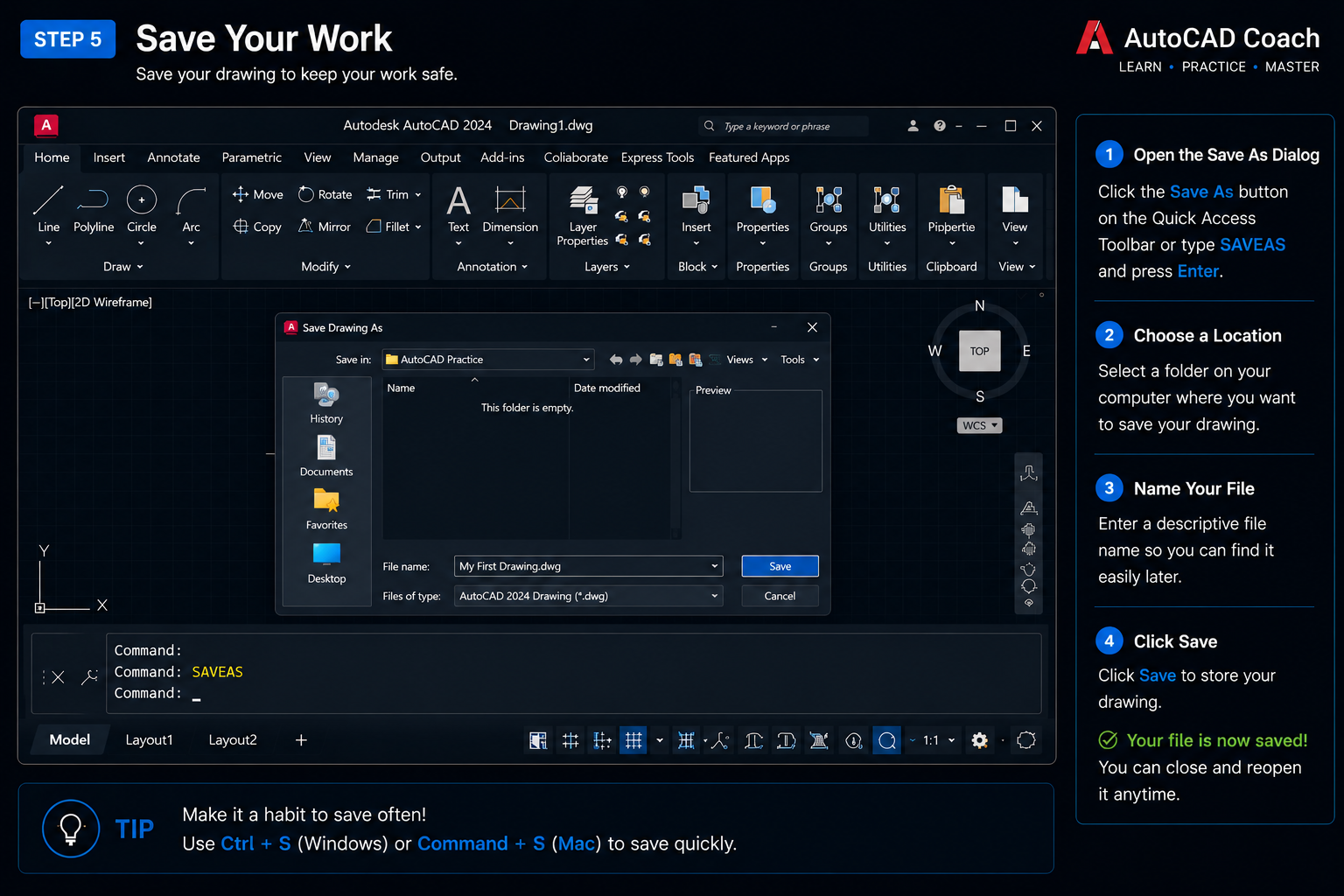Toggle the highlighted grid display in status bar
Screen dimensions: 1344x896
tap(633, 740)
